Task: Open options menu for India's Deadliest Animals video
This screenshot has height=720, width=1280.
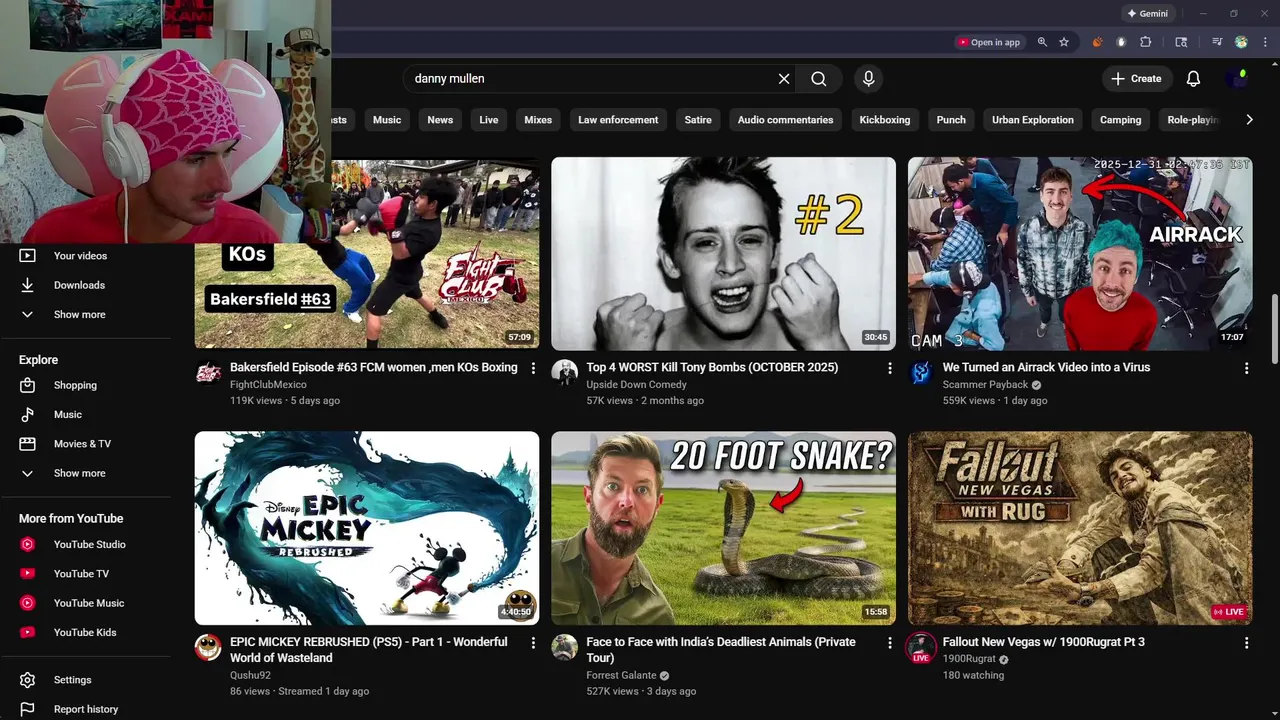Action: tap(890, 643)
